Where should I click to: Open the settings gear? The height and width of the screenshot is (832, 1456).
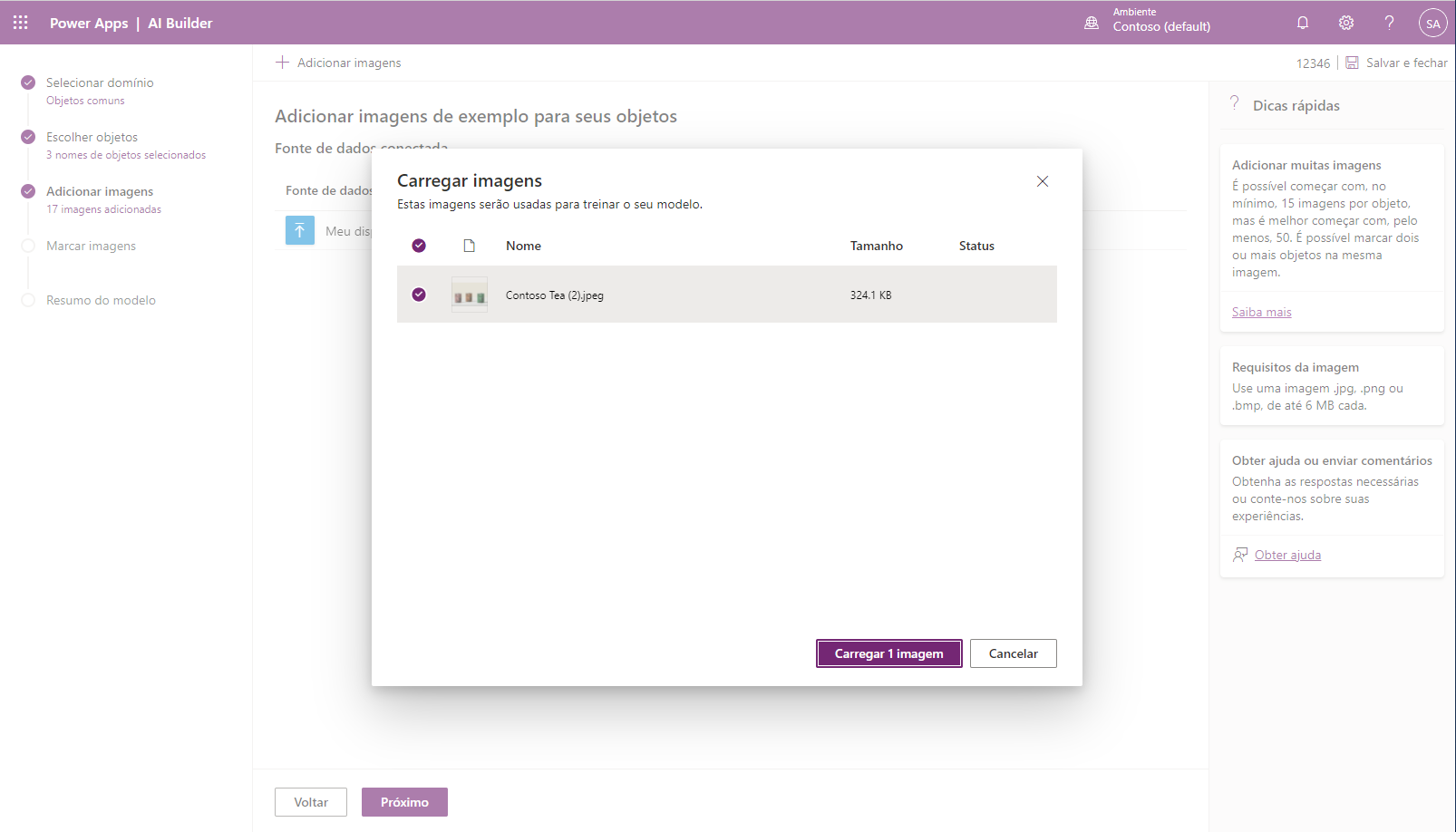pyautogui.click(x=1345, y=23)
